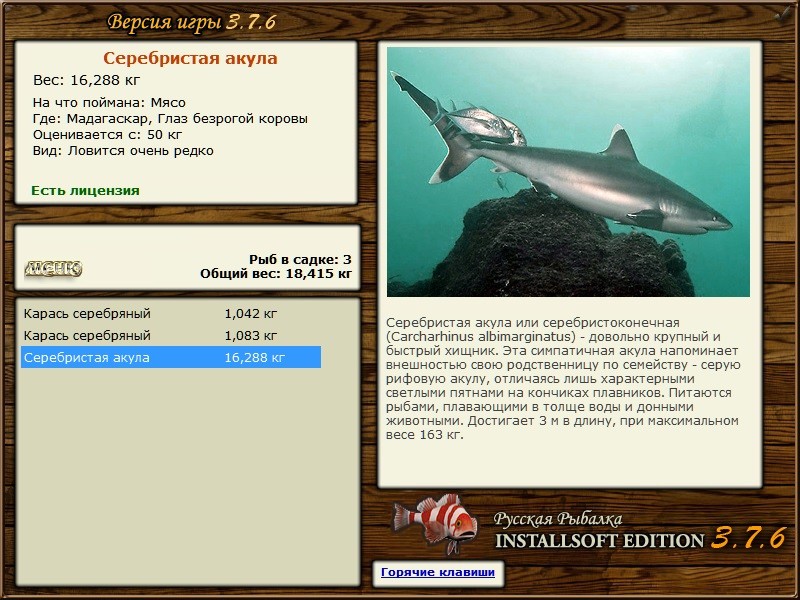
Task: Click the Общий вес: 18,415 кг total
Action: 275,273
